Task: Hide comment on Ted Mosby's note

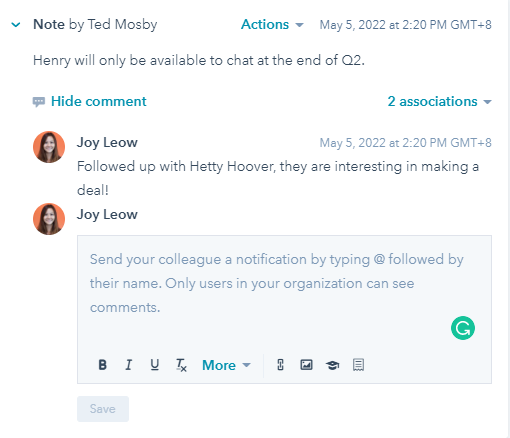Action: click(99, 101)
